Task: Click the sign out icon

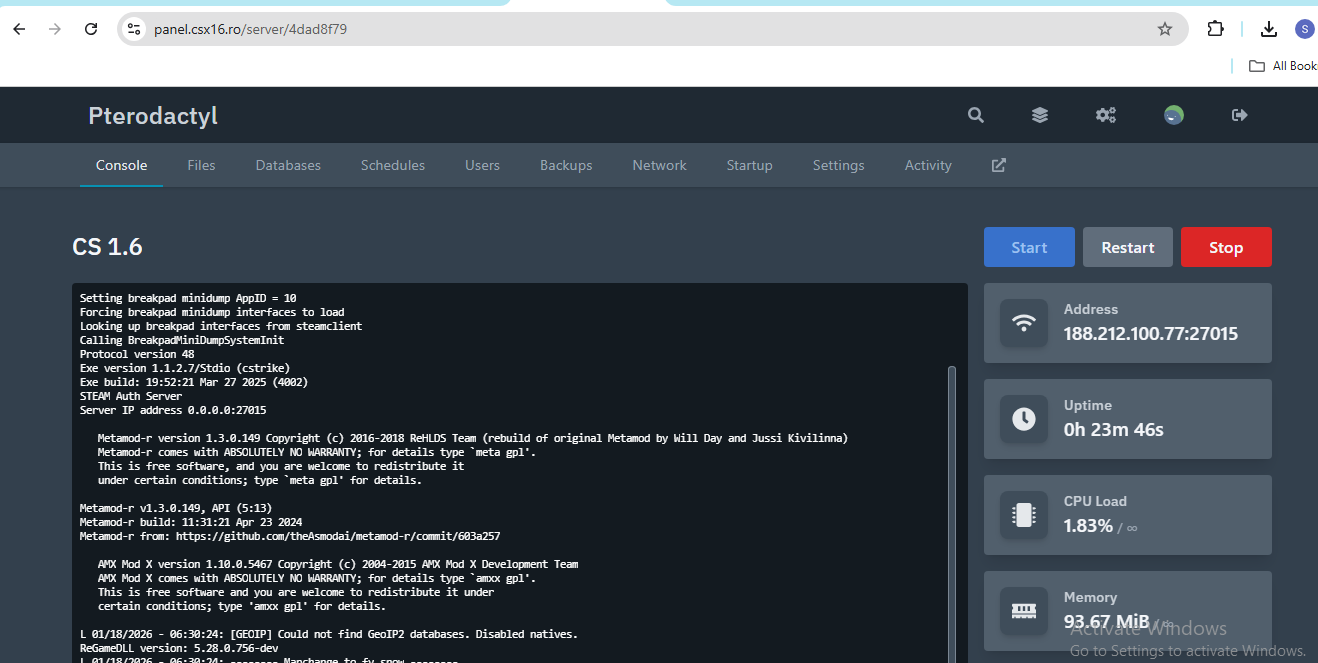Action: click(x=1240, y=115)
